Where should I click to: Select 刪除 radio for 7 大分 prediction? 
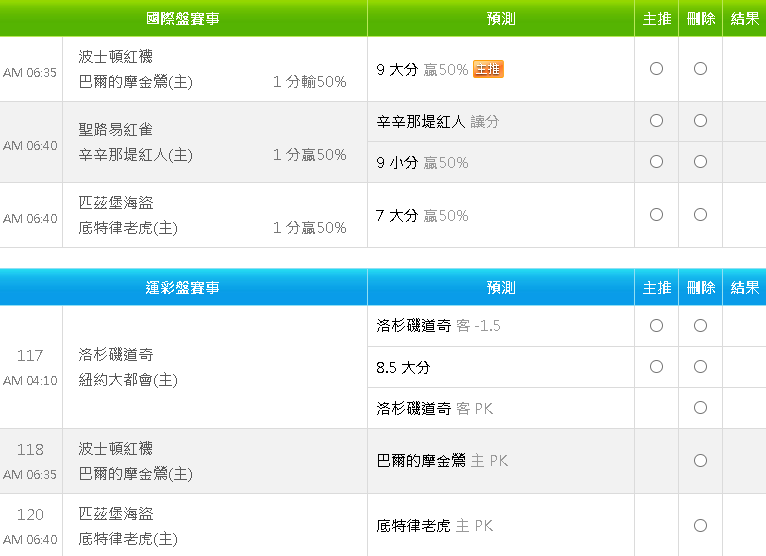click(700, 215)
